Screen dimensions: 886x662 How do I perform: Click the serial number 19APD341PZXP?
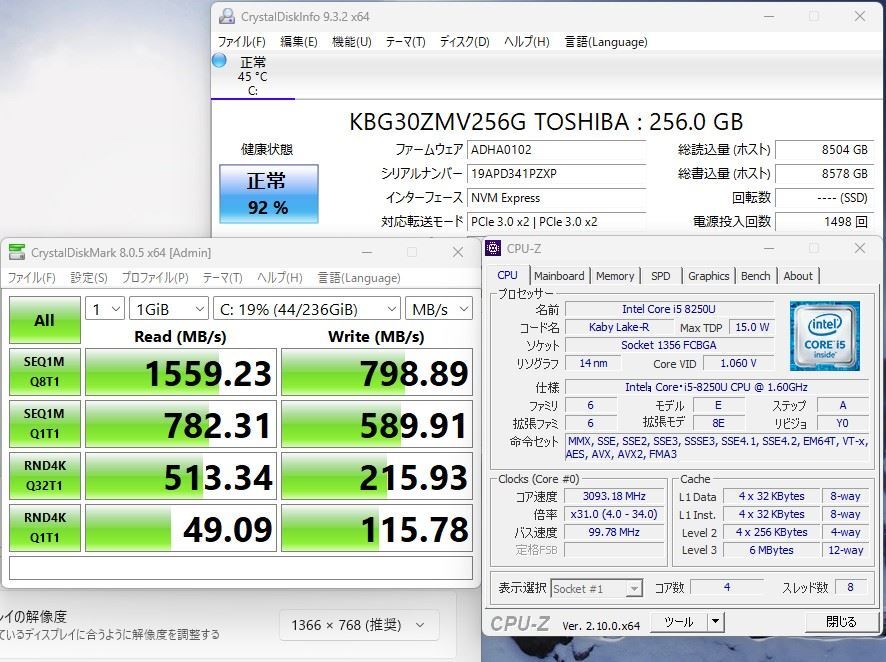[557, 173]
